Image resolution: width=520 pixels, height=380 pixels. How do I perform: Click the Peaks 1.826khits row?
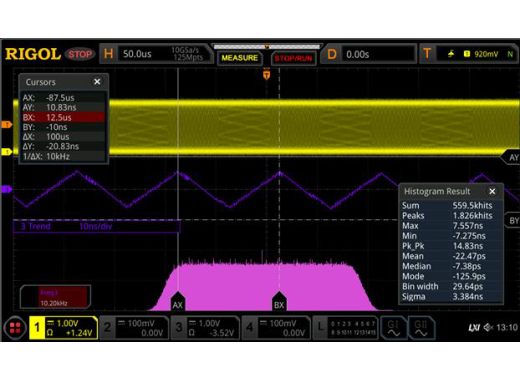(451, 215)
